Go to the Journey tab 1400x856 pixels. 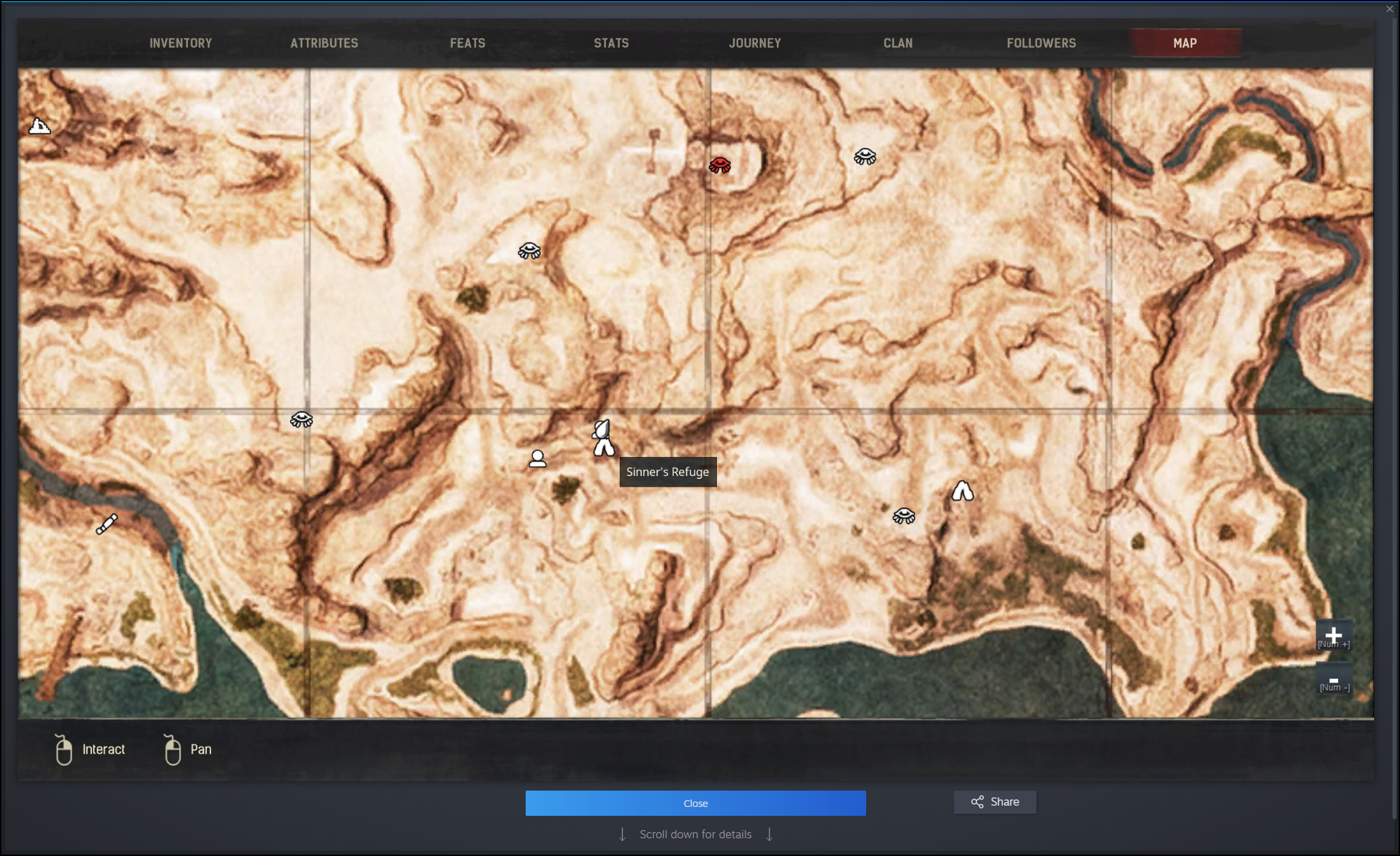(x=755, y=43)
